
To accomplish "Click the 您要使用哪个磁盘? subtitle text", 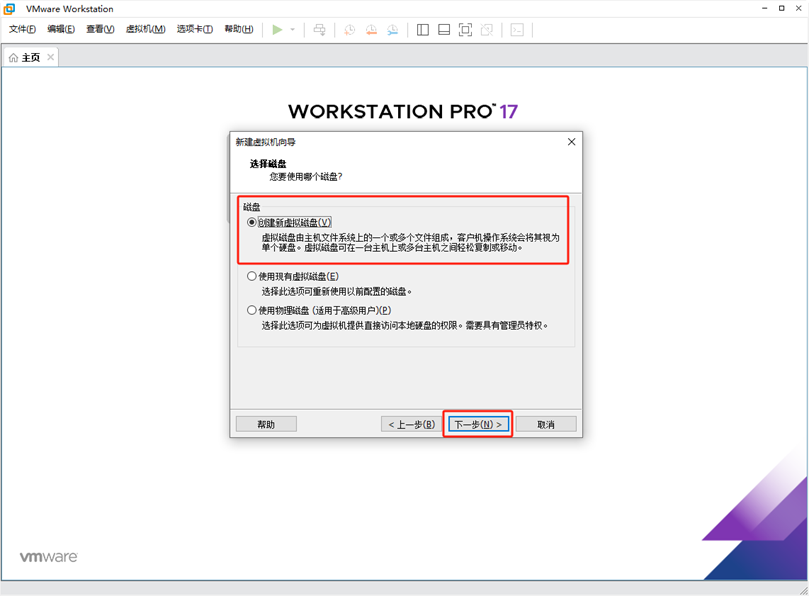I will pyautogui.click(x=306, y=177).
